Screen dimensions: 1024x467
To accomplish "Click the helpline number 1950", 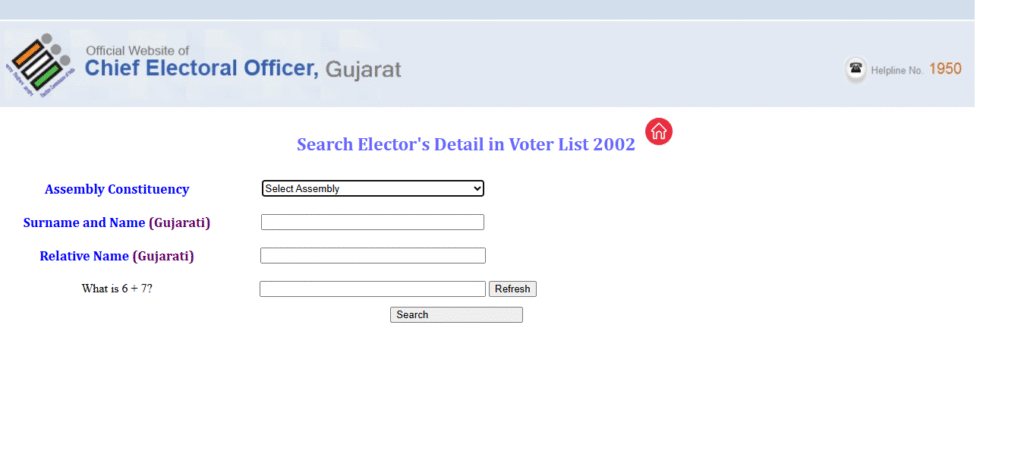I will pyautogui.click(x=945, y=69).
